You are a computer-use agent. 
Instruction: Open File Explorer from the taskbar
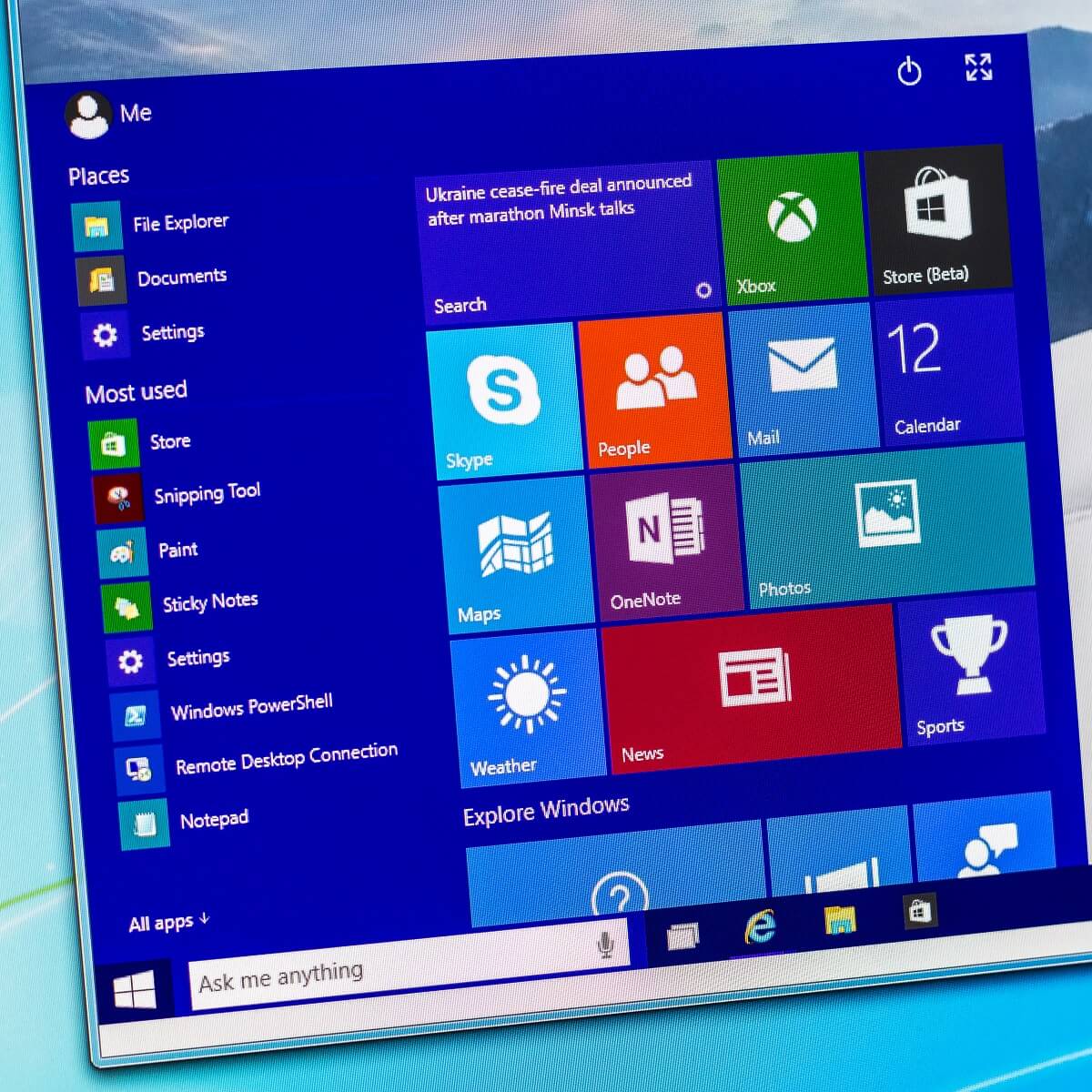pyautogui.click(x=840, y=920)
